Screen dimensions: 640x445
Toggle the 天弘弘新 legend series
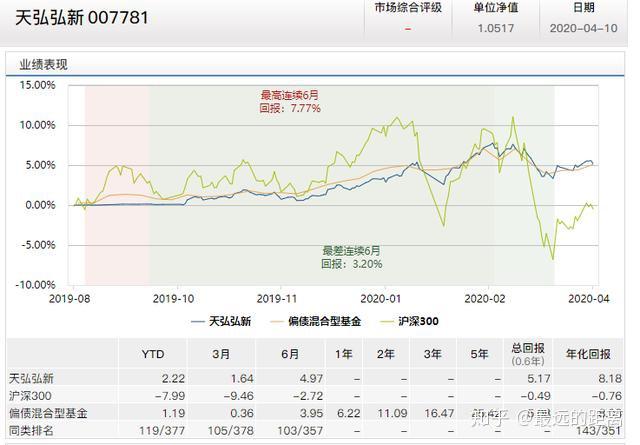click(x=221, y=321)
